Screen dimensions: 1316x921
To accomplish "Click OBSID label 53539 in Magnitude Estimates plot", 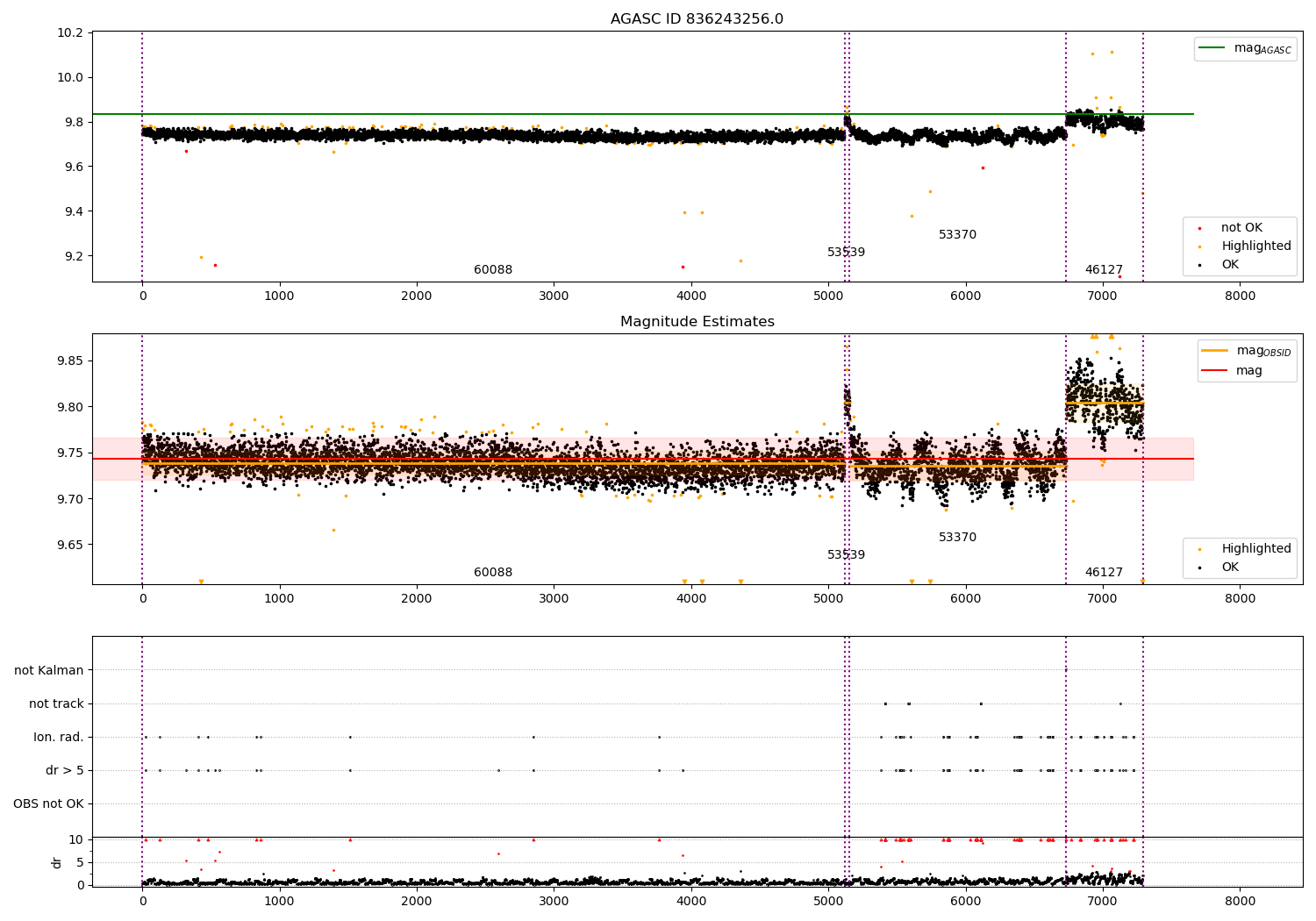I will [x=846, y=555].
